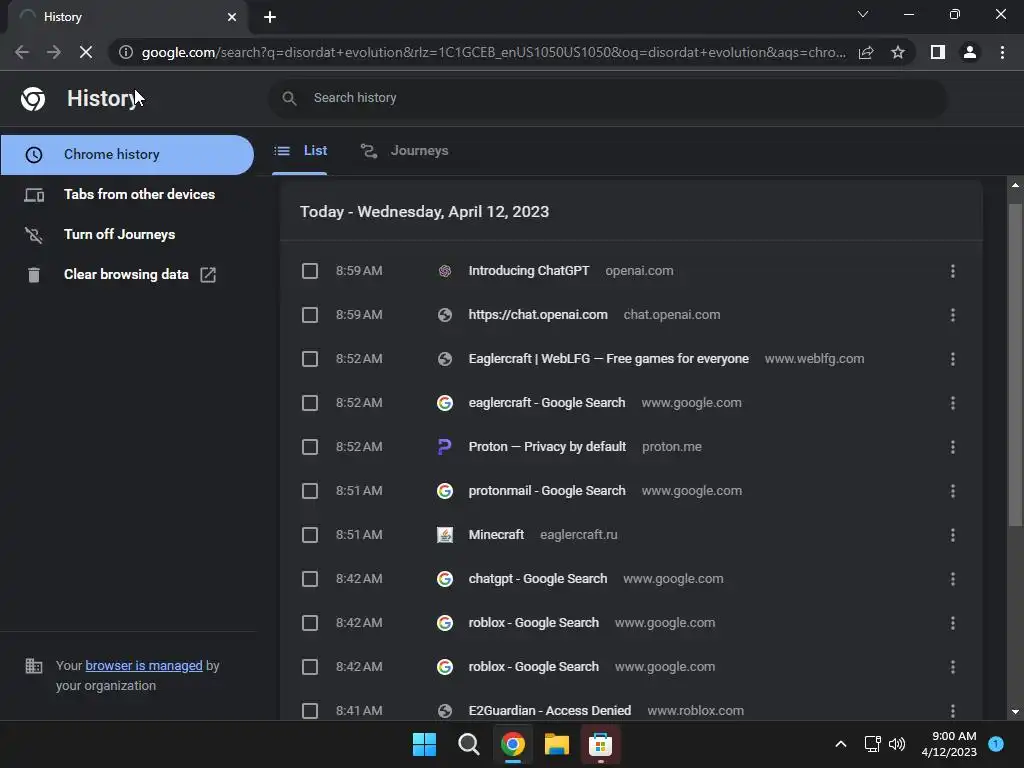The width and height of the screenshot is (1024, 768).
Task: Check the eaglercraft Google Search entry
Action: coord(310,403)
